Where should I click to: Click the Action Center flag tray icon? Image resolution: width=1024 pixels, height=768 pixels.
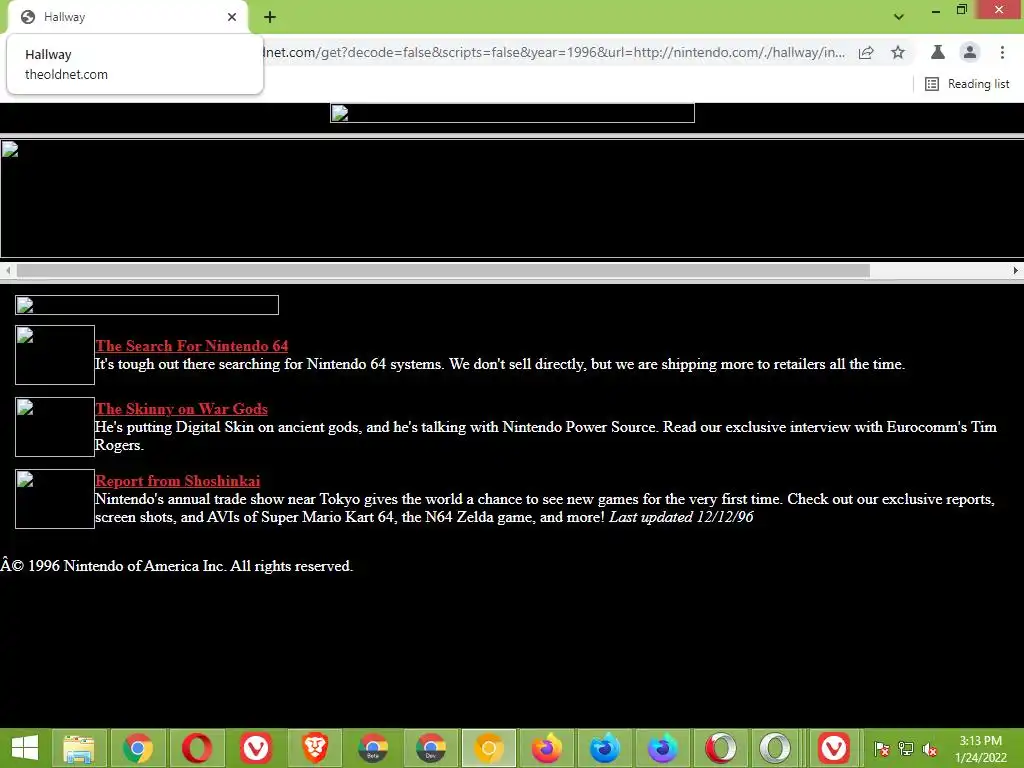882,749
